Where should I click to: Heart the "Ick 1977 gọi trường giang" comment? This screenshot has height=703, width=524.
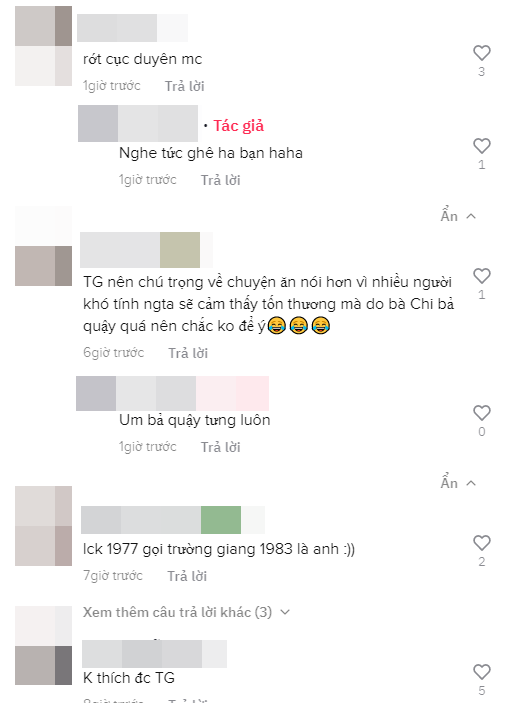tap(481, 543)
